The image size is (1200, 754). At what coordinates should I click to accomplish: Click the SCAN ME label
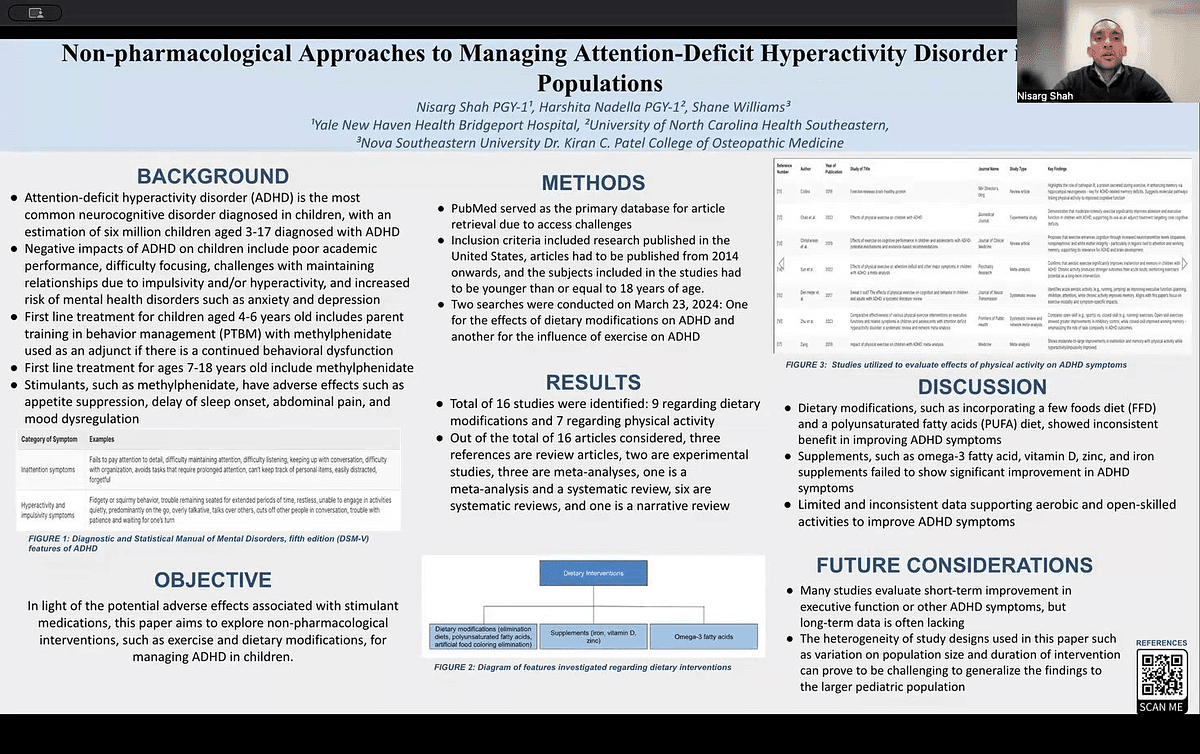pos(1160,706)
